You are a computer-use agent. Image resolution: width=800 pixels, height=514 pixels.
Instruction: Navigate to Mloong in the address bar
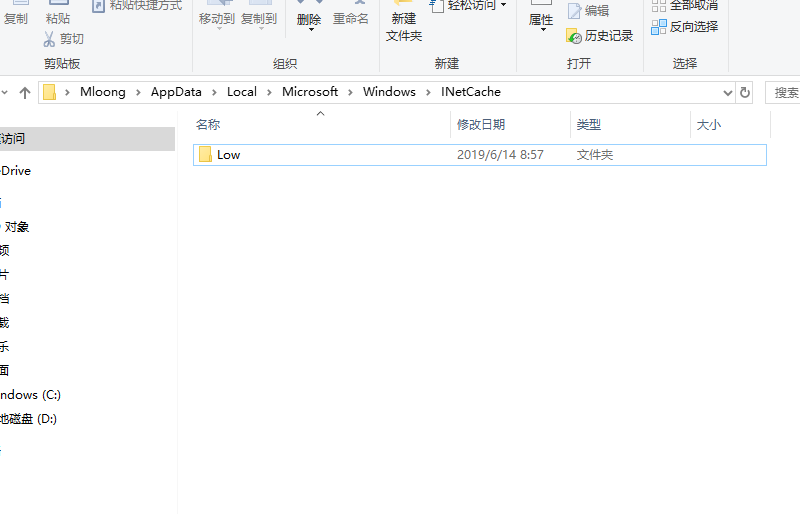103,92
